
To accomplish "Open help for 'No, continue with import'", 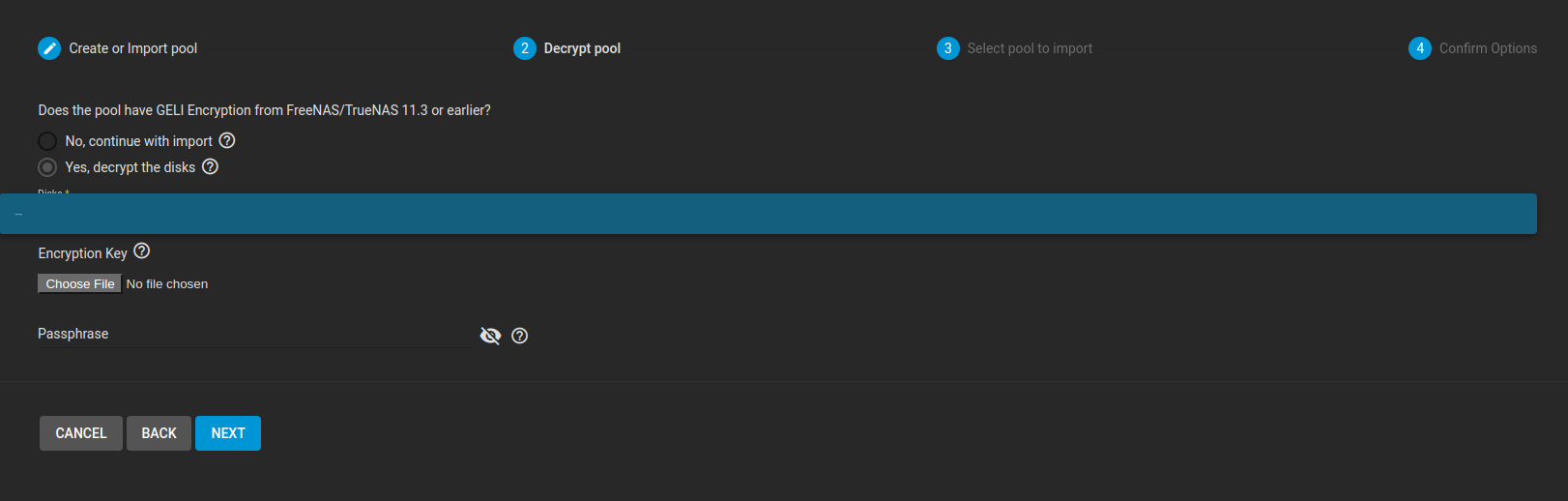I will coord(227,140).
